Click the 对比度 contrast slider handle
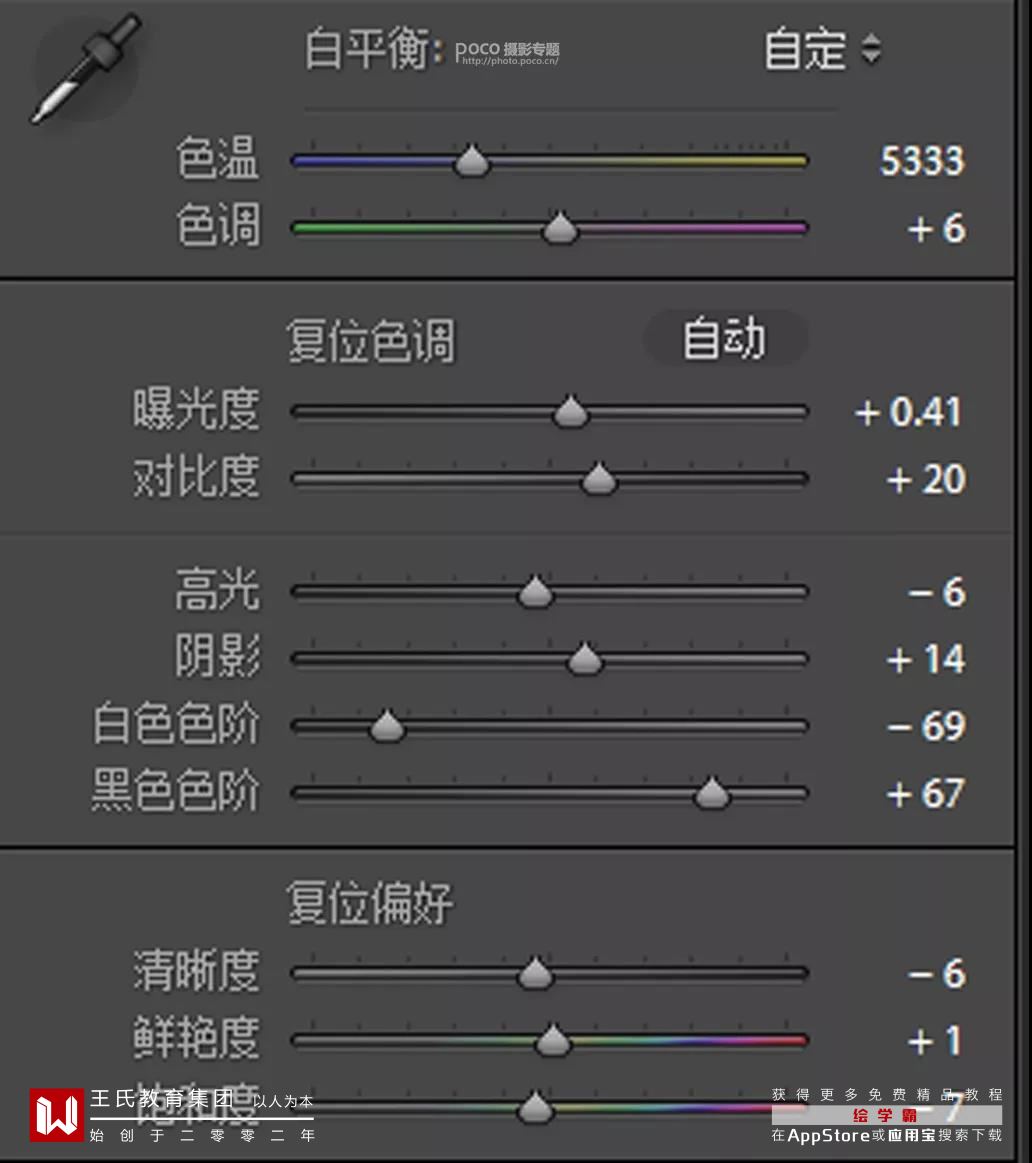The height and width of the screenshot is (1163, 1032). [x=599, y=480]
